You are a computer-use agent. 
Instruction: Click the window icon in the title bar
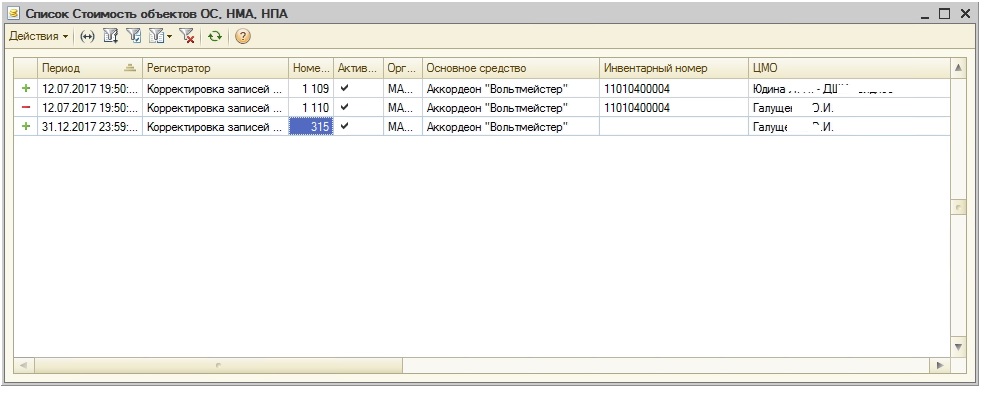click(13, 13)
